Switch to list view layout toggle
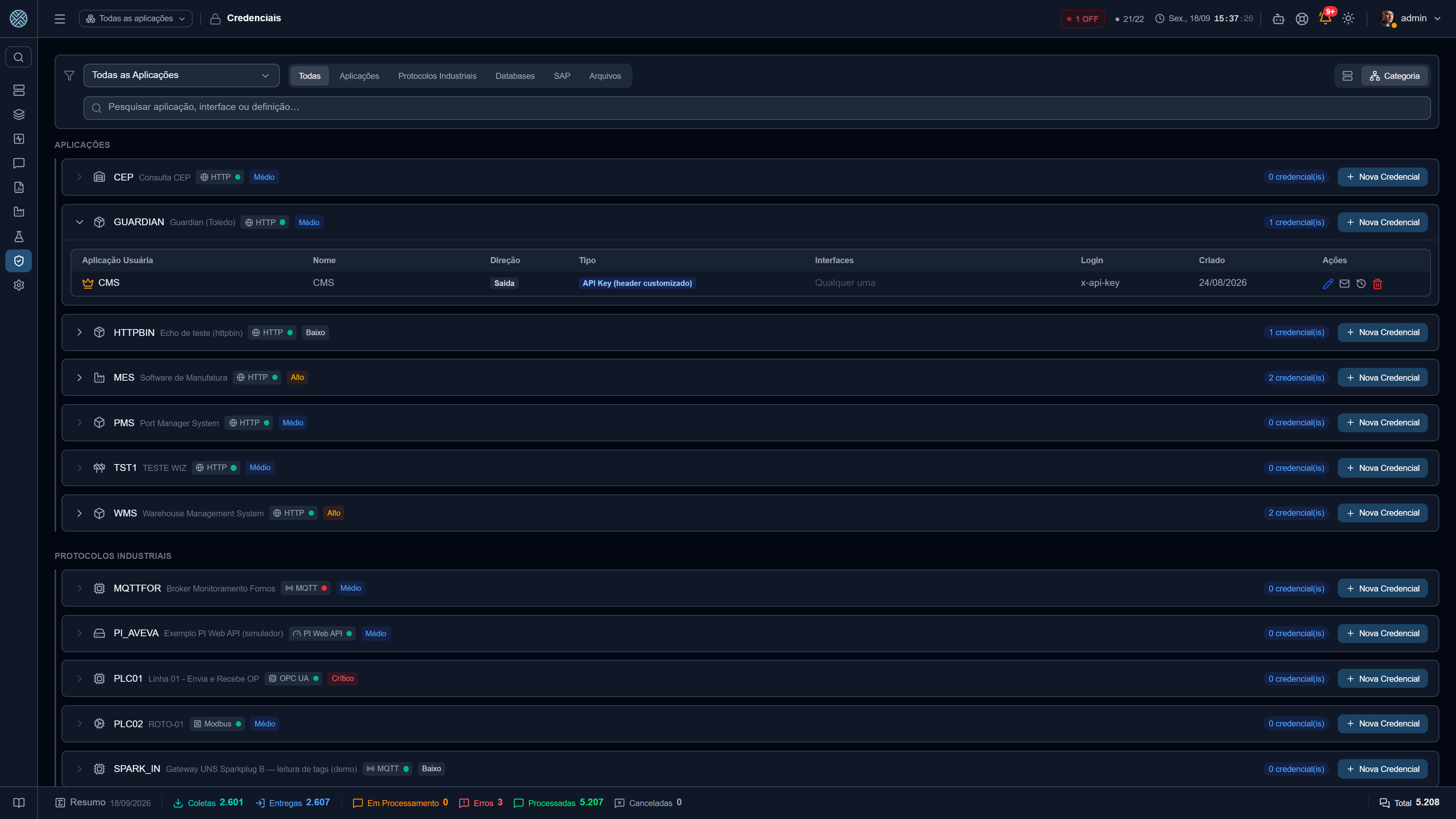Viewport: 1456px width, 819px height. click(1348, 76)
